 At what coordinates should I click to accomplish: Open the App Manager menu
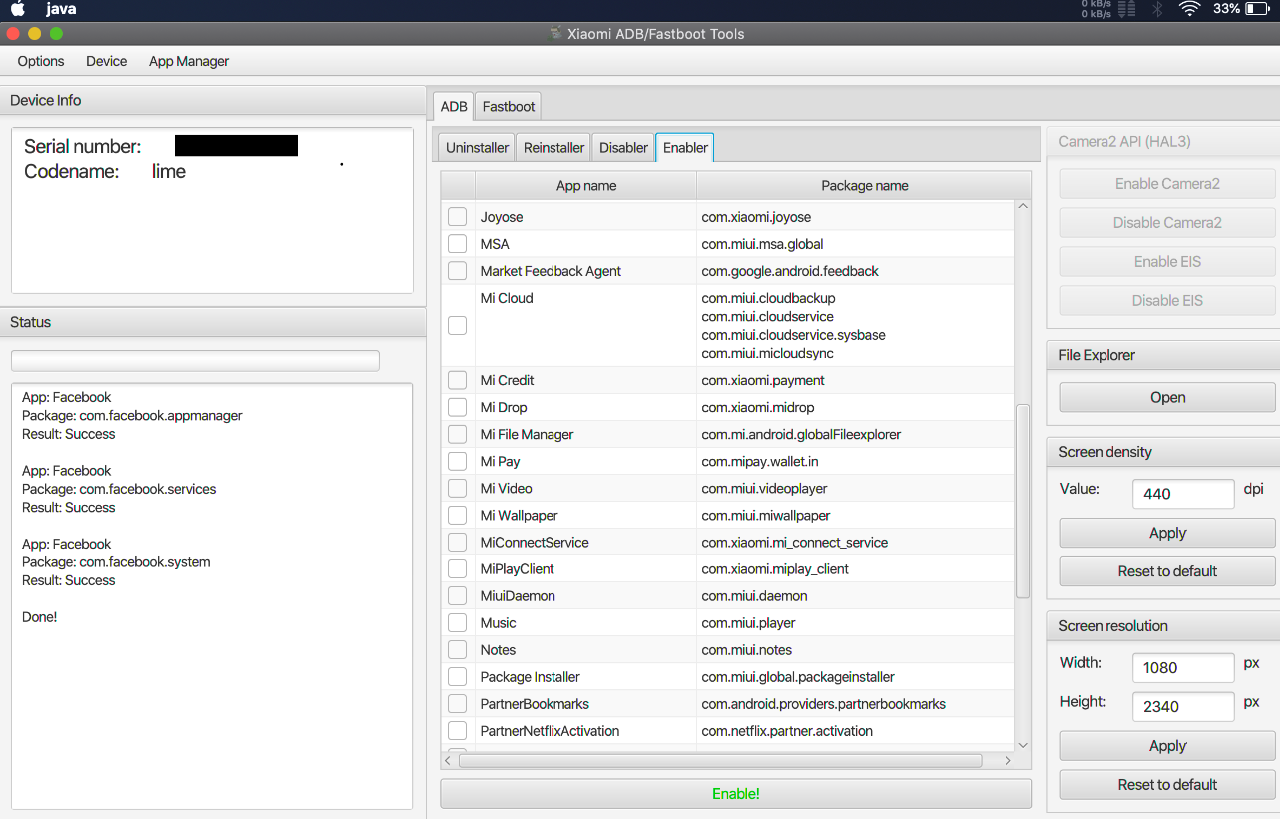point(189,61)
